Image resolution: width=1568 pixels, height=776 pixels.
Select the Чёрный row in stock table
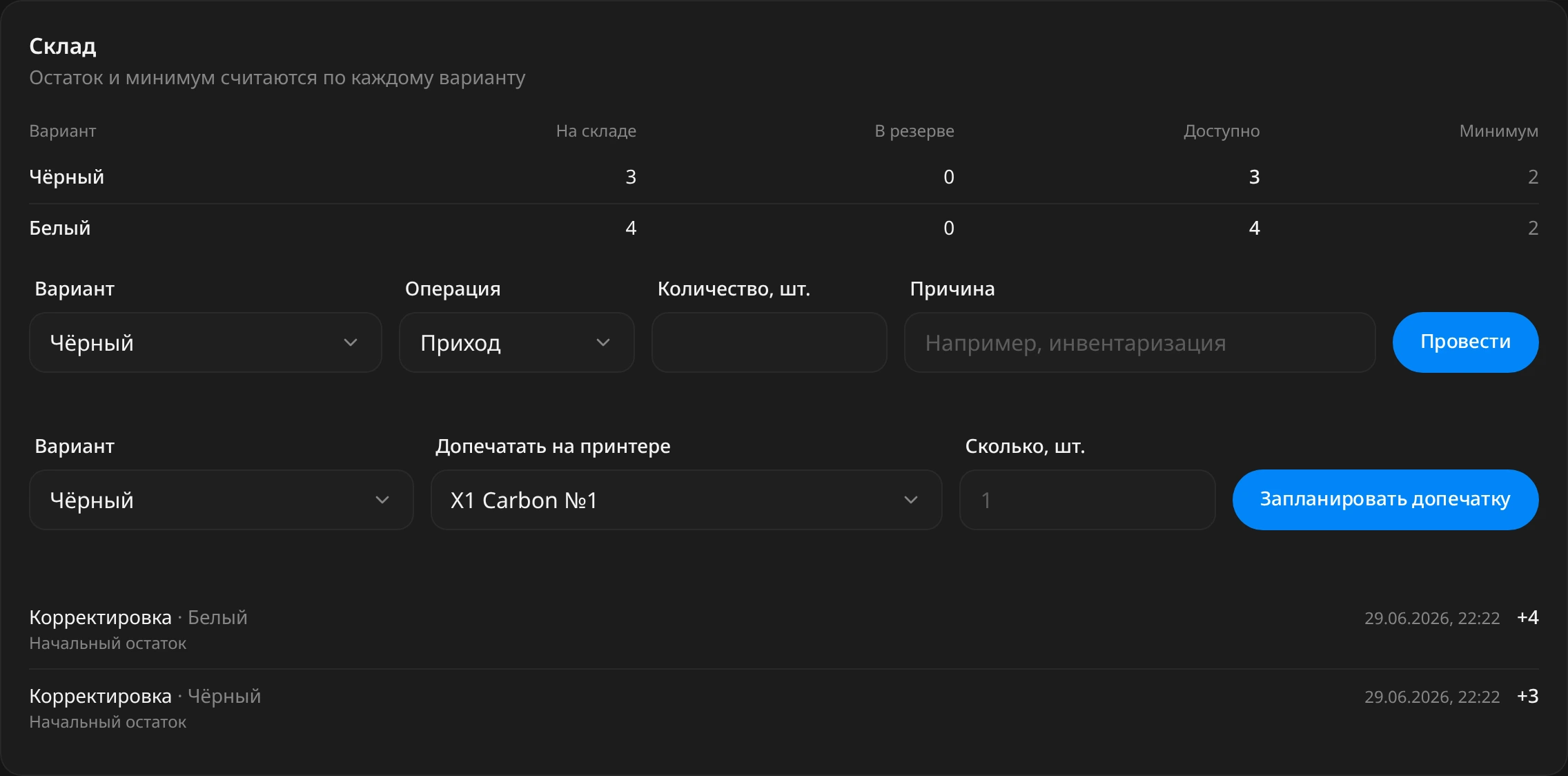coord(783,177)
